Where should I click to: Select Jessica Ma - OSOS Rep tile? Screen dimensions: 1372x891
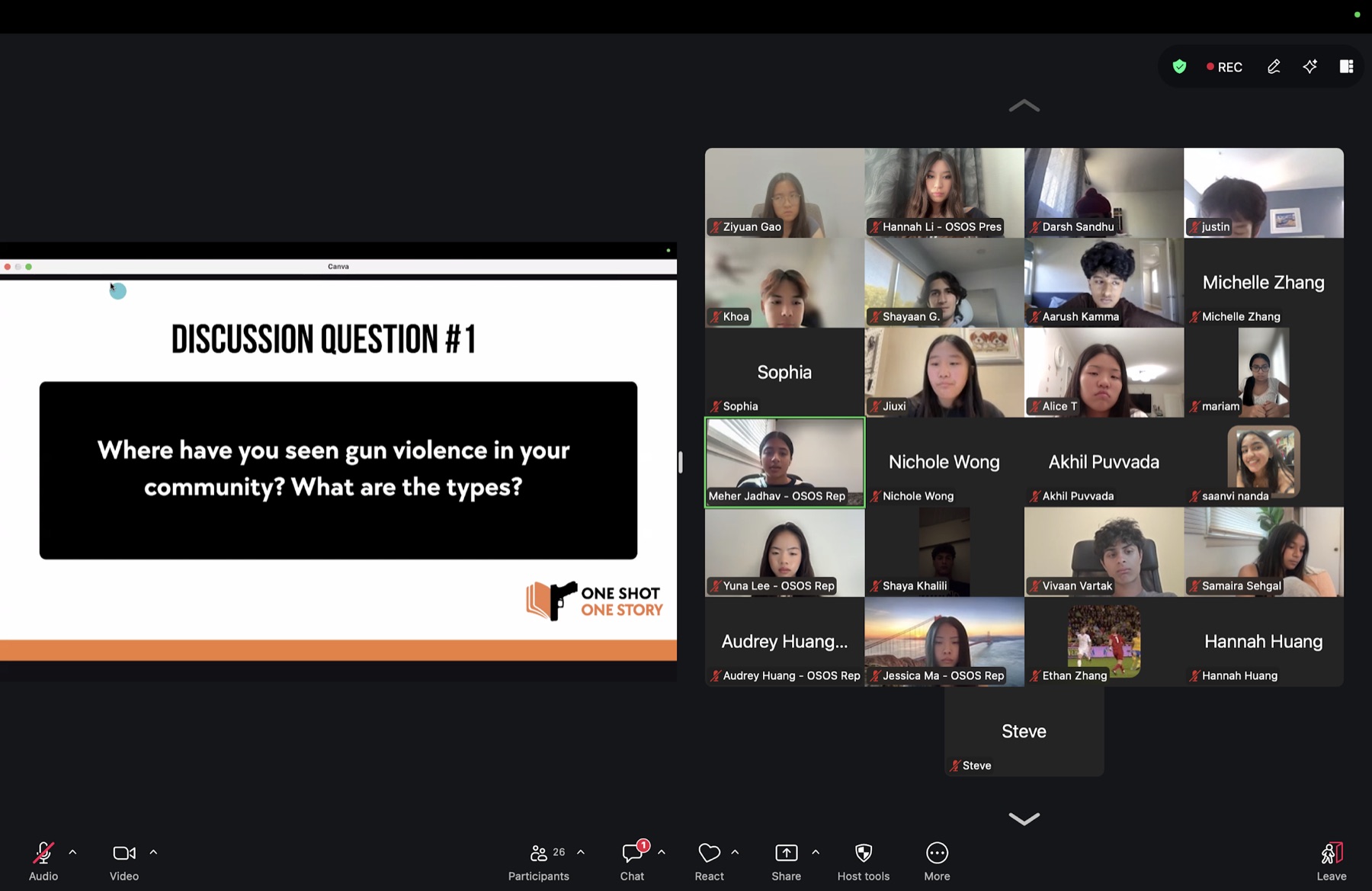click(944, 642)
